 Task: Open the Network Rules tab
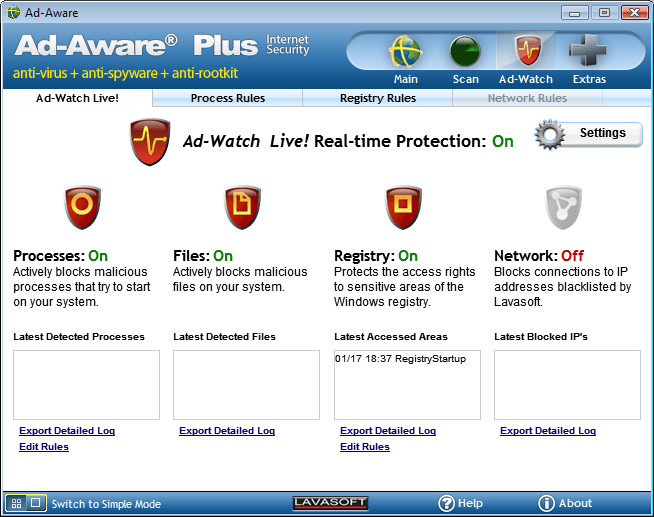tap(528, 98)
